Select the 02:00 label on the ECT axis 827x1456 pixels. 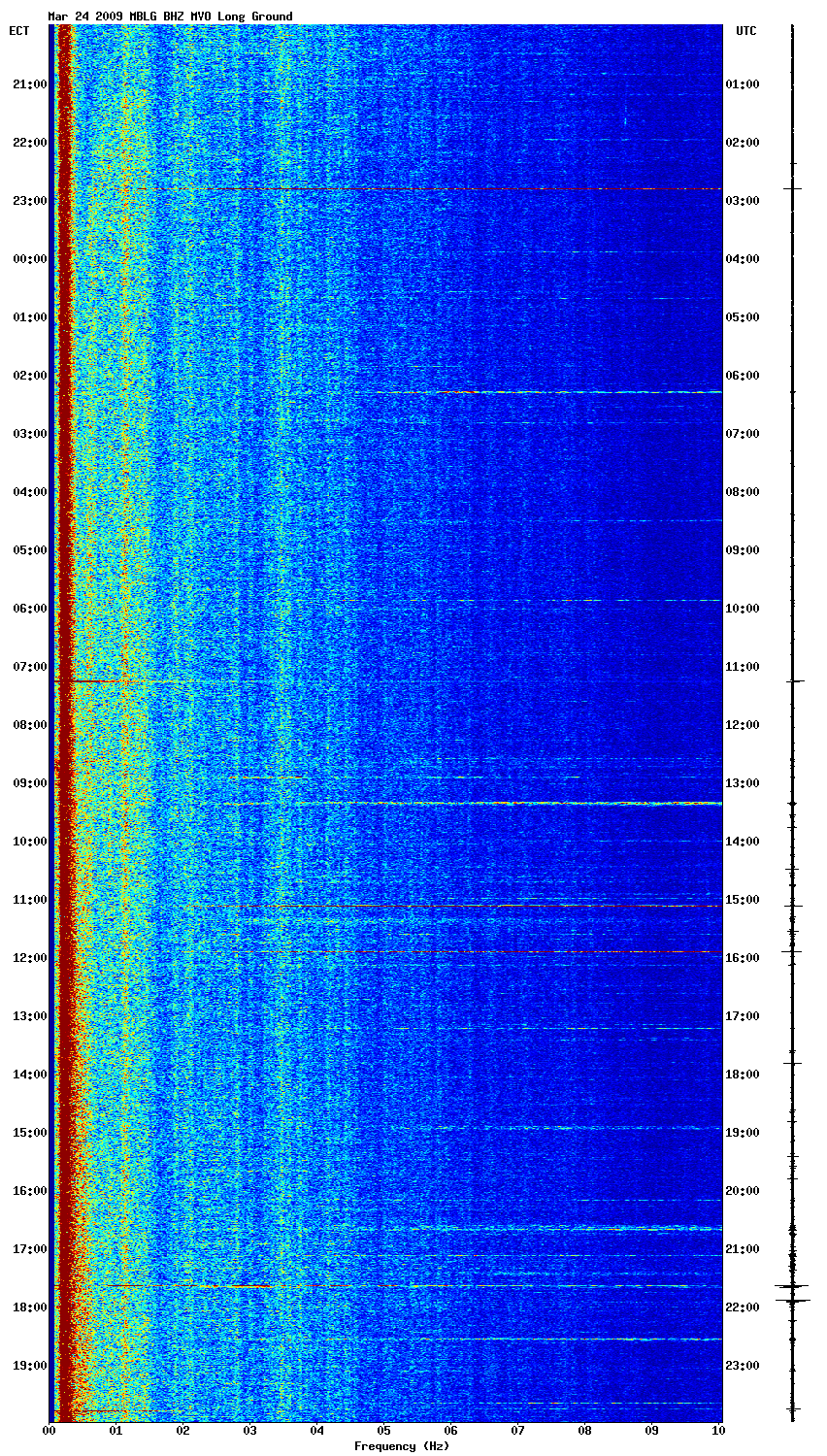pos(30,376)
